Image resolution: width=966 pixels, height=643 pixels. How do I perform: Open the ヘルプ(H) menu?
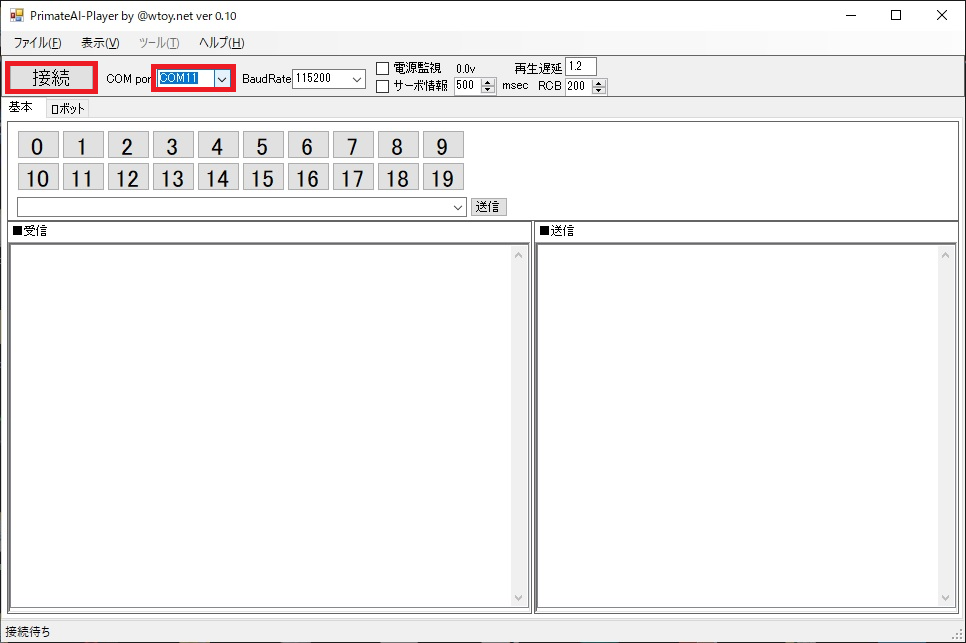[221, 42]
